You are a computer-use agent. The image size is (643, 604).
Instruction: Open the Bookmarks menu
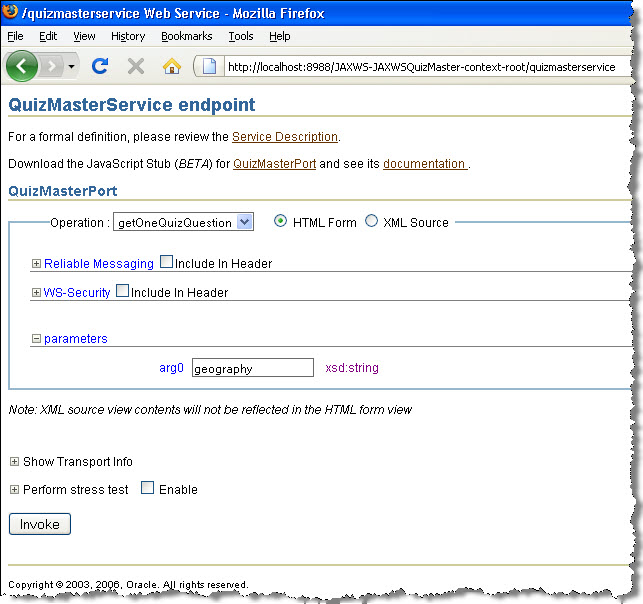tap(186, 36)
